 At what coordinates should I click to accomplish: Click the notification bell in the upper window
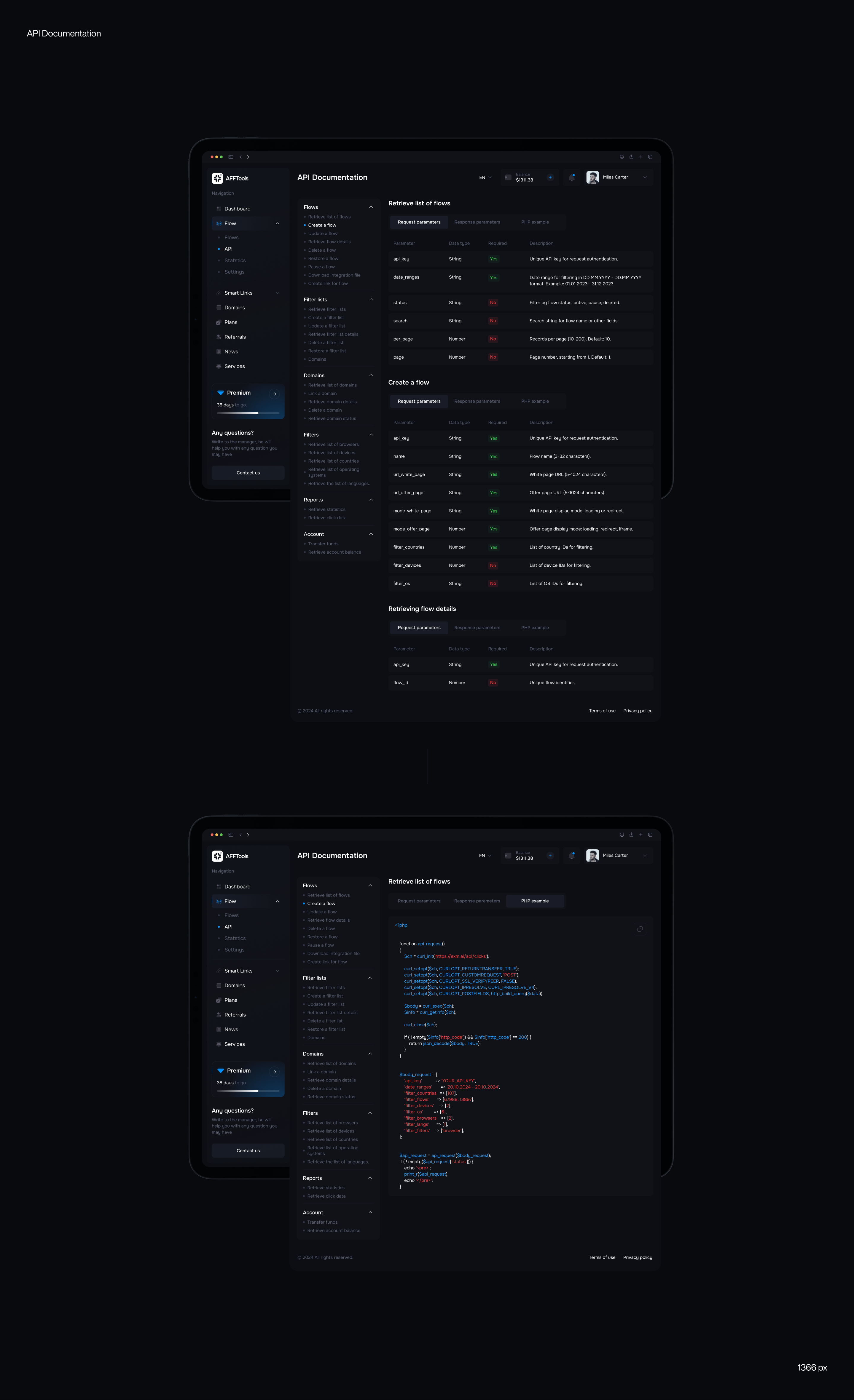point(572,177)
